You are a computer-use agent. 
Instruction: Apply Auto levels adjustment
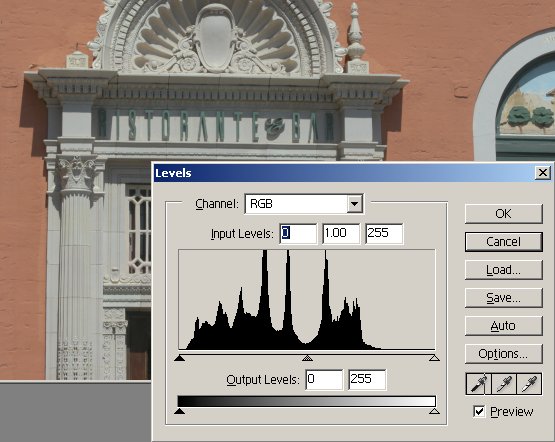coord(503,326)
